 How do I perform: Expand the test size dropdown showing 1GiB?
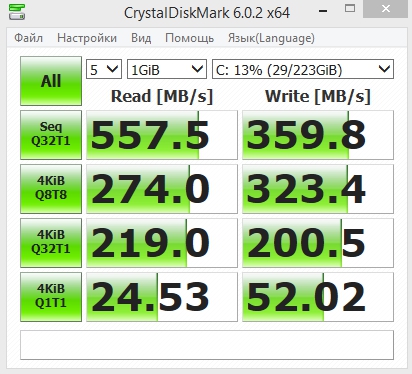click(x=167, y=69)
